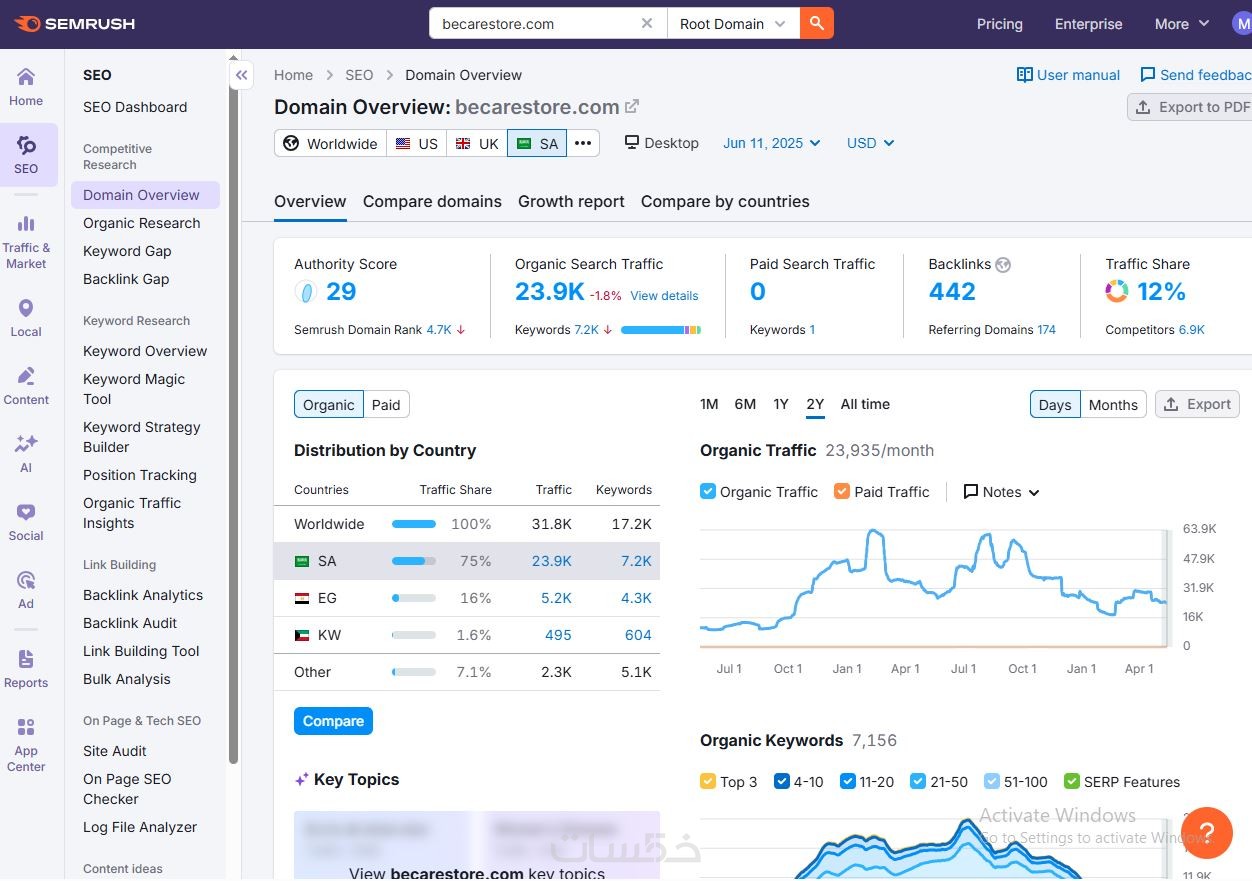Select the All time range
The image size is (1252, 881).
pyautogui.click(x=865, y=404)
